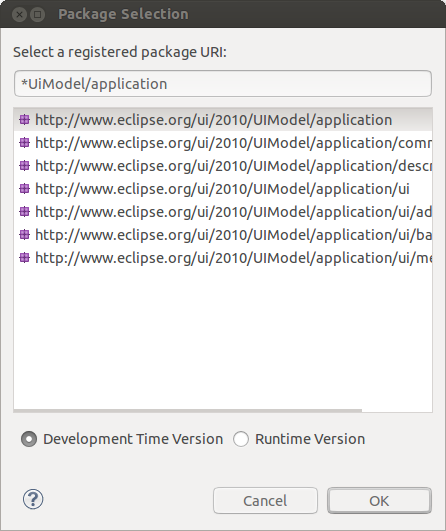This screenshot has width=446, height=531.
Task: Click package icon for application/comm row
Action: tap(24, 143)
